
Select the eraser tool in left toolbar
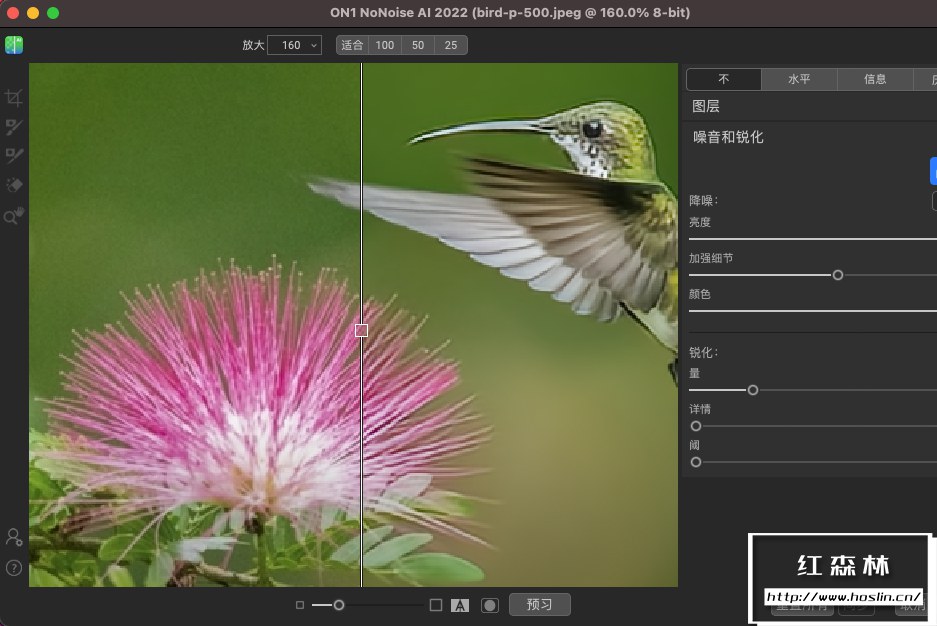click(14, 185)
